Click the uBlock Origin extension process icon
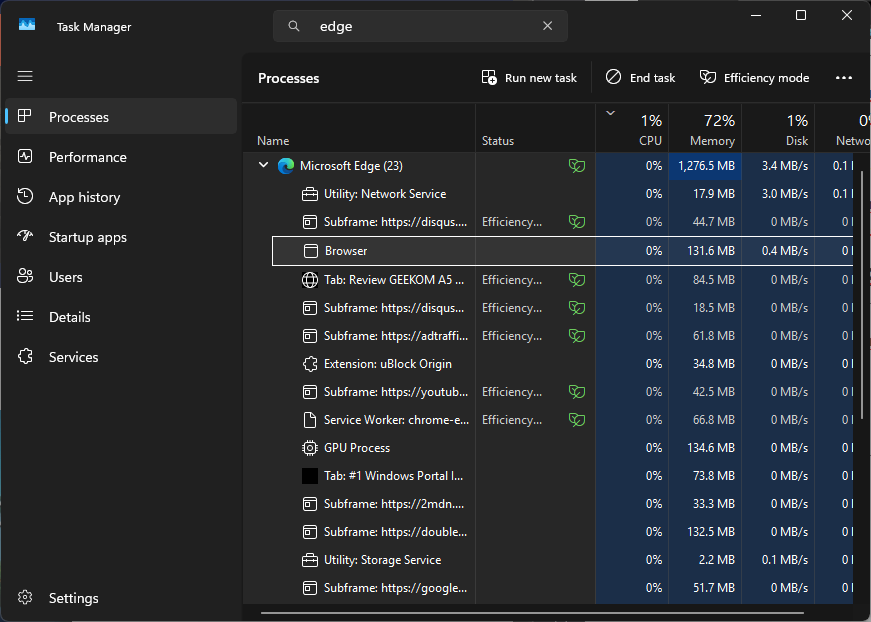The width and height of the screenshot is (871, 622). pos(310,364)
